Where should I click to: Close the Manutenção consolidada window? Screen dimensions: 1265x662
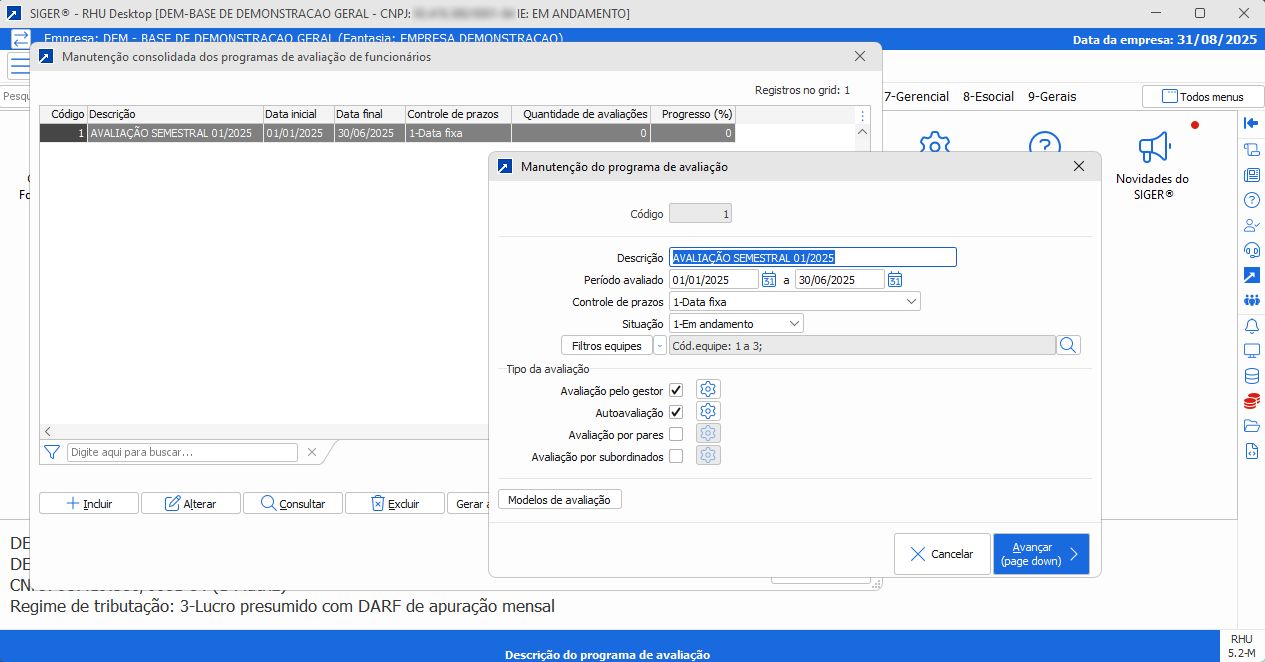(x=859, y=57)
